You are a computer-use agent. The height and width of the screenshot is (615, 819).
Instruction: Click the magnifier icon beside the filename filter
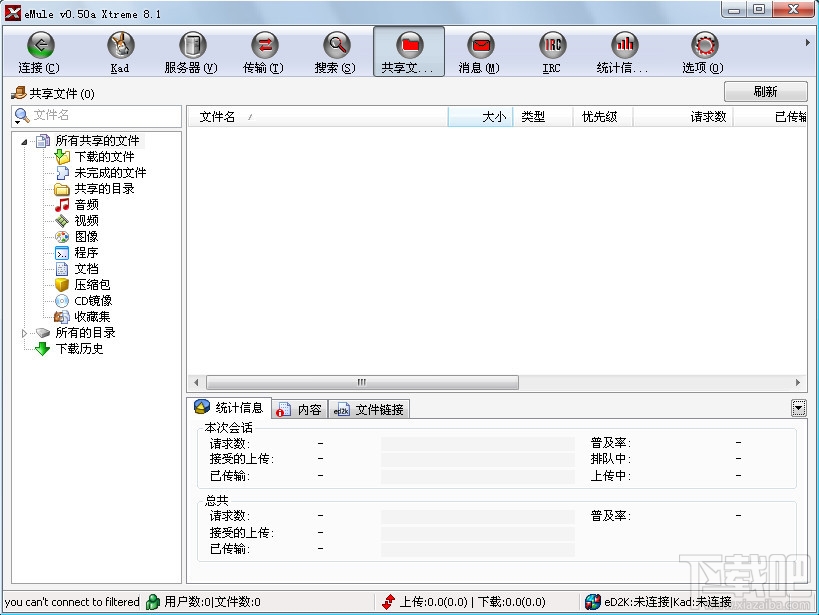click(x=19, y=117)
